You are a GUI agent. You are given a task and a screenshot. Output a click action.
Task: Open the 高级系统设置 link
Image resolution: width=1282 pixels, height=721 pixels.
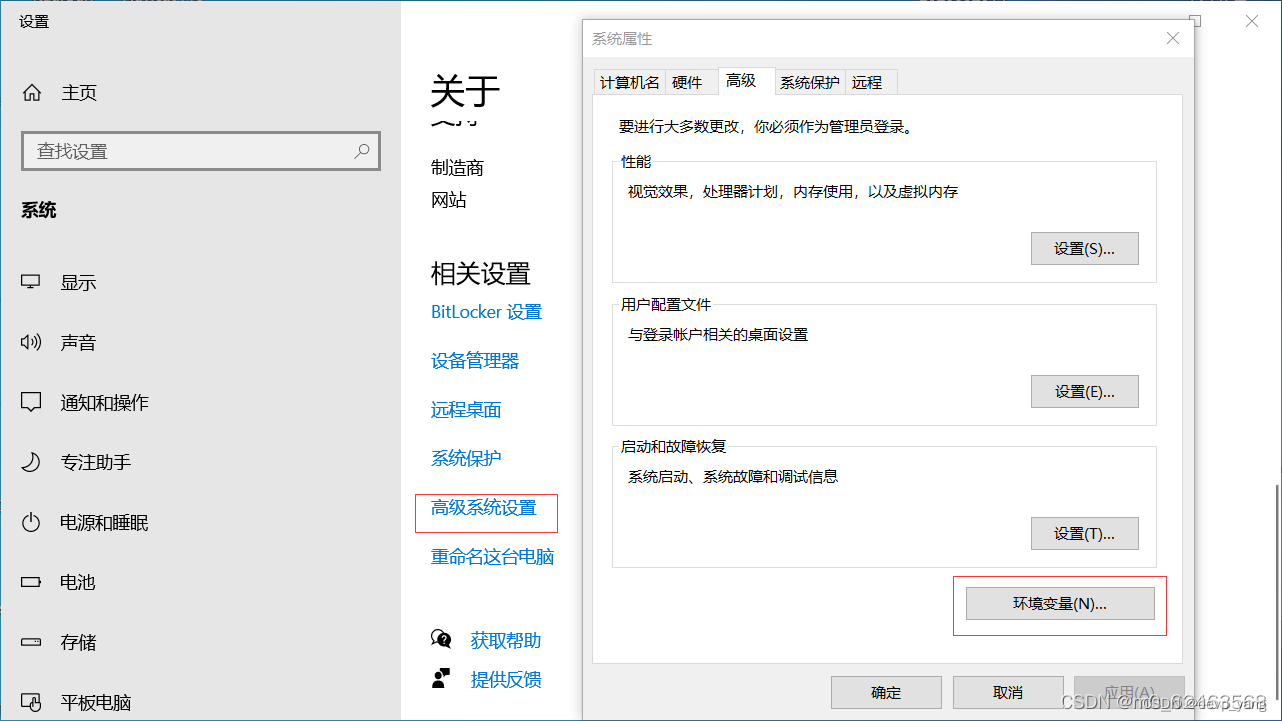pos(484,508)
